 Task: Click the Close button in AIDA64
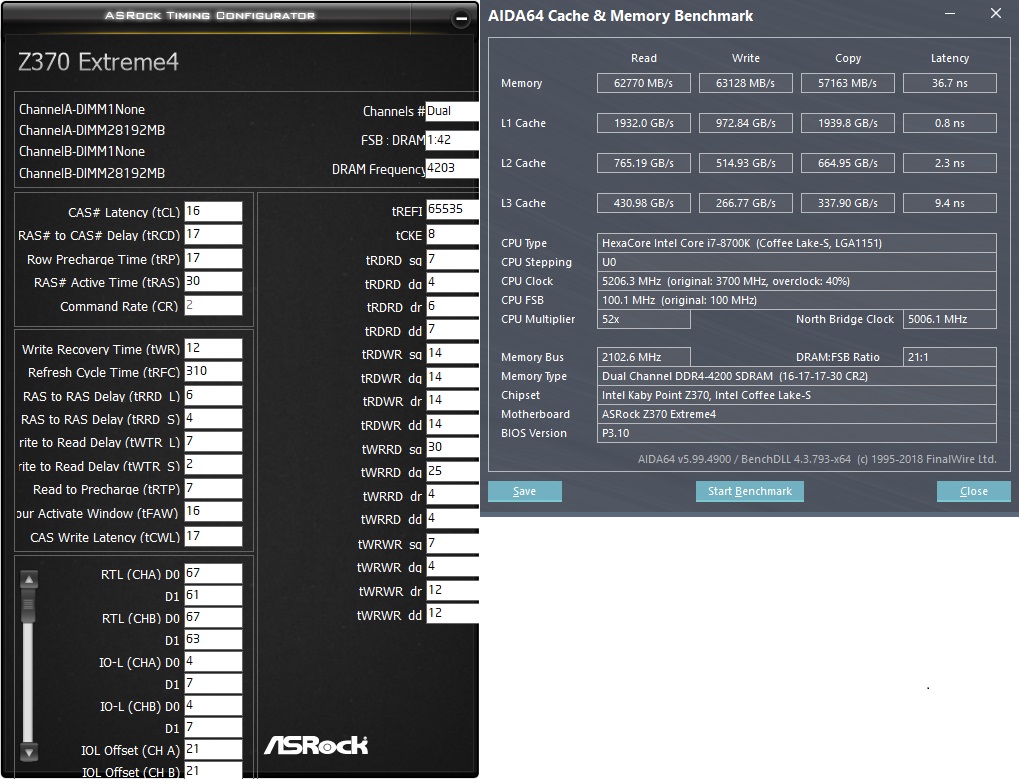pos(974,491)
